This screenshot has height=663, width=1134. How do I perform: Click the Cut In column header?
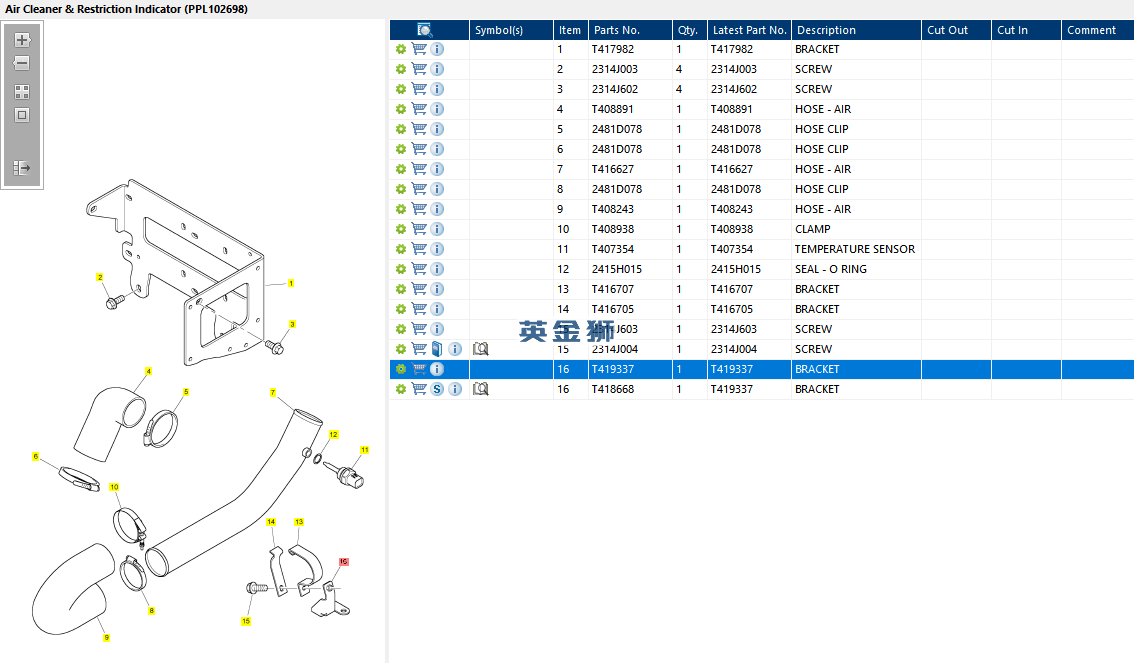pos(1026,30)
